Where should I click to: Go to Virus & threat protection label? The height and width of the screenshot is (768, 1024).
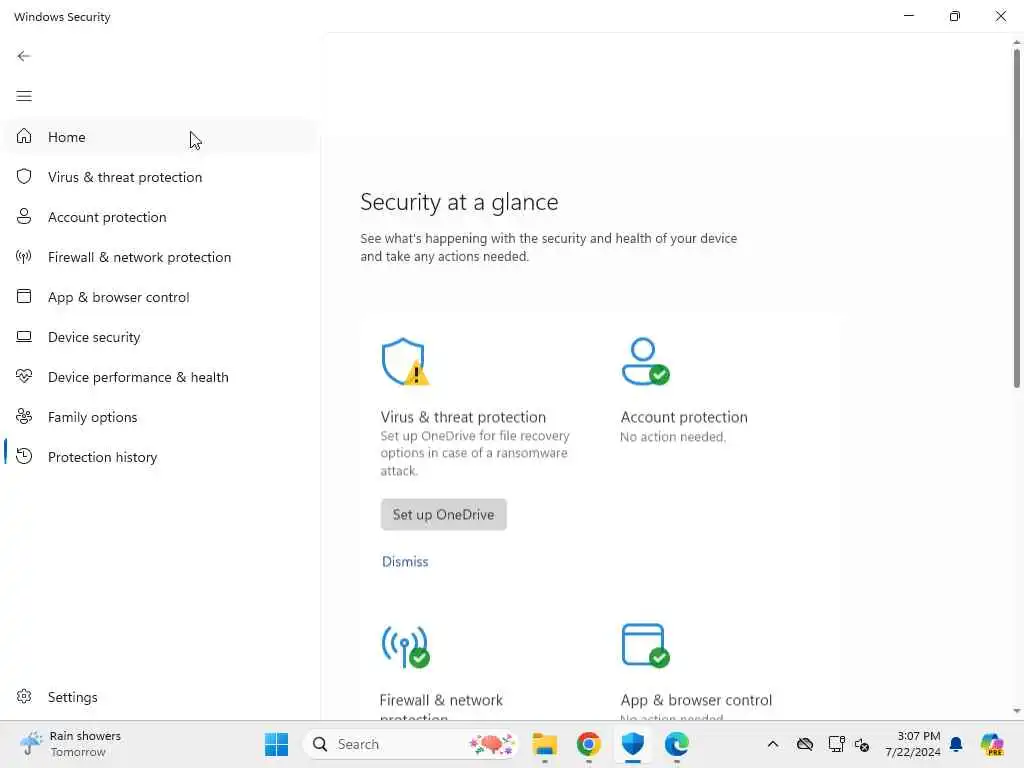125,177
